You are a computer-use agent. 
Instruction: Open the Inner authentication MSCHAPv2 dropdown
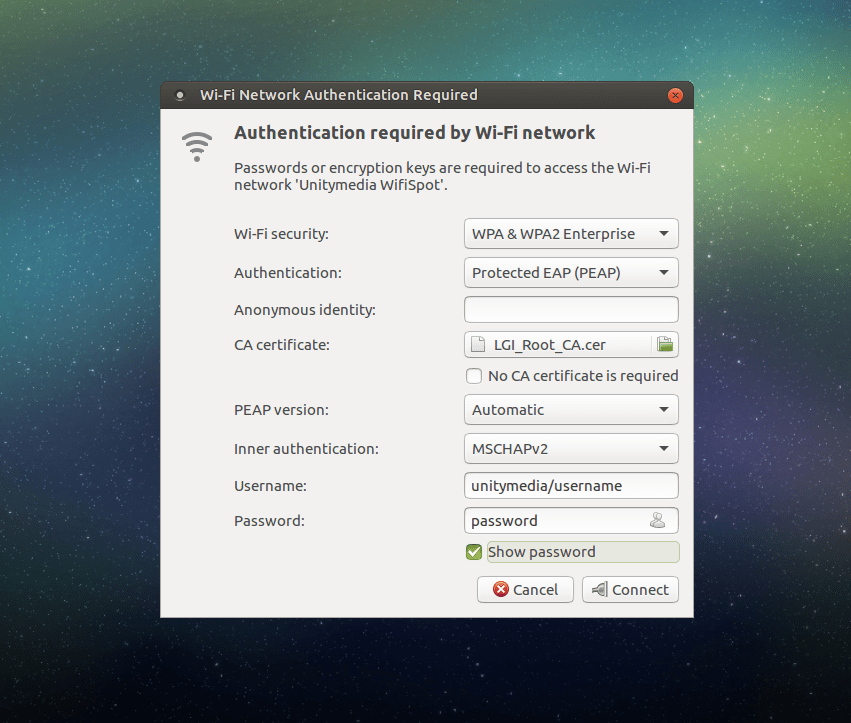[x=571, y=448]
